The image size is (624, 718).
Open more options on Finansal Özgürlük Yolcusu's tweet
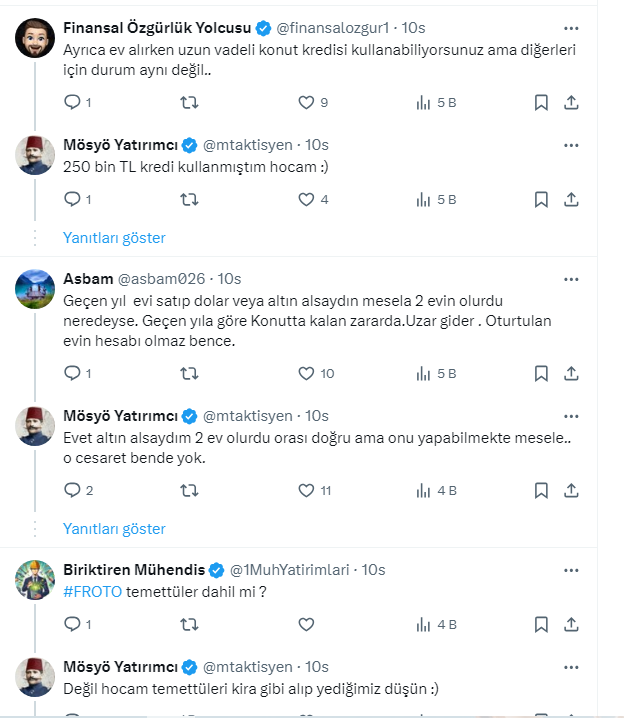pos(571,27)
